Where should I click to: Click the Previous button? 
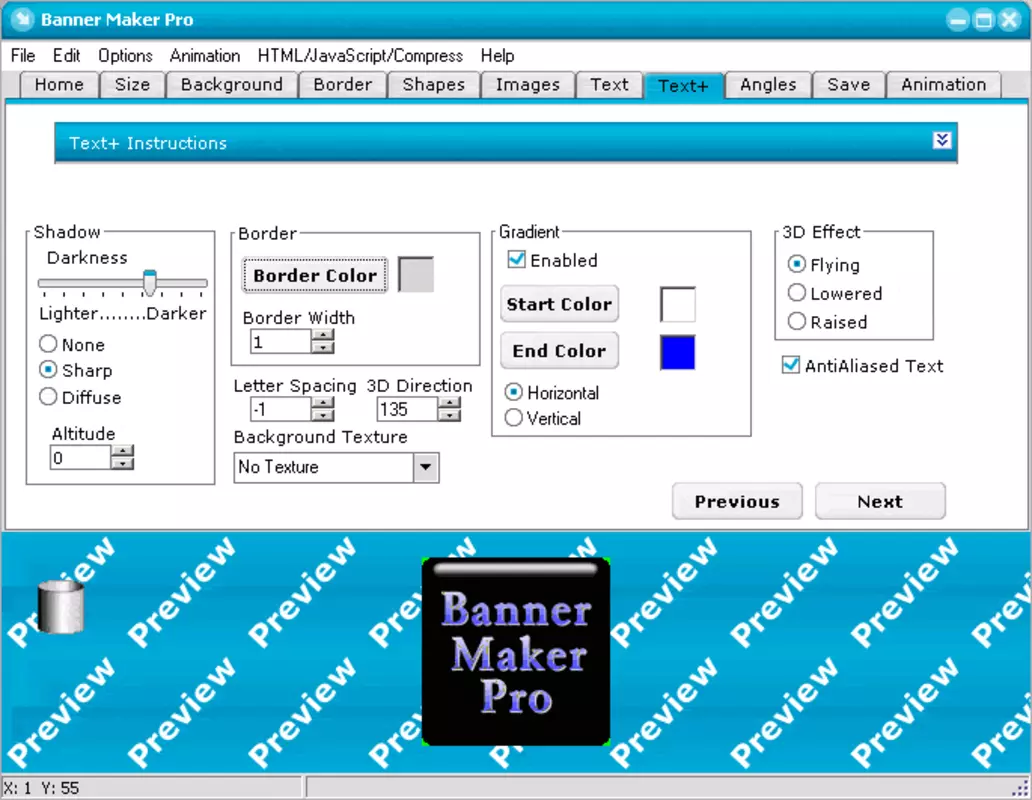tap(737, 501)
